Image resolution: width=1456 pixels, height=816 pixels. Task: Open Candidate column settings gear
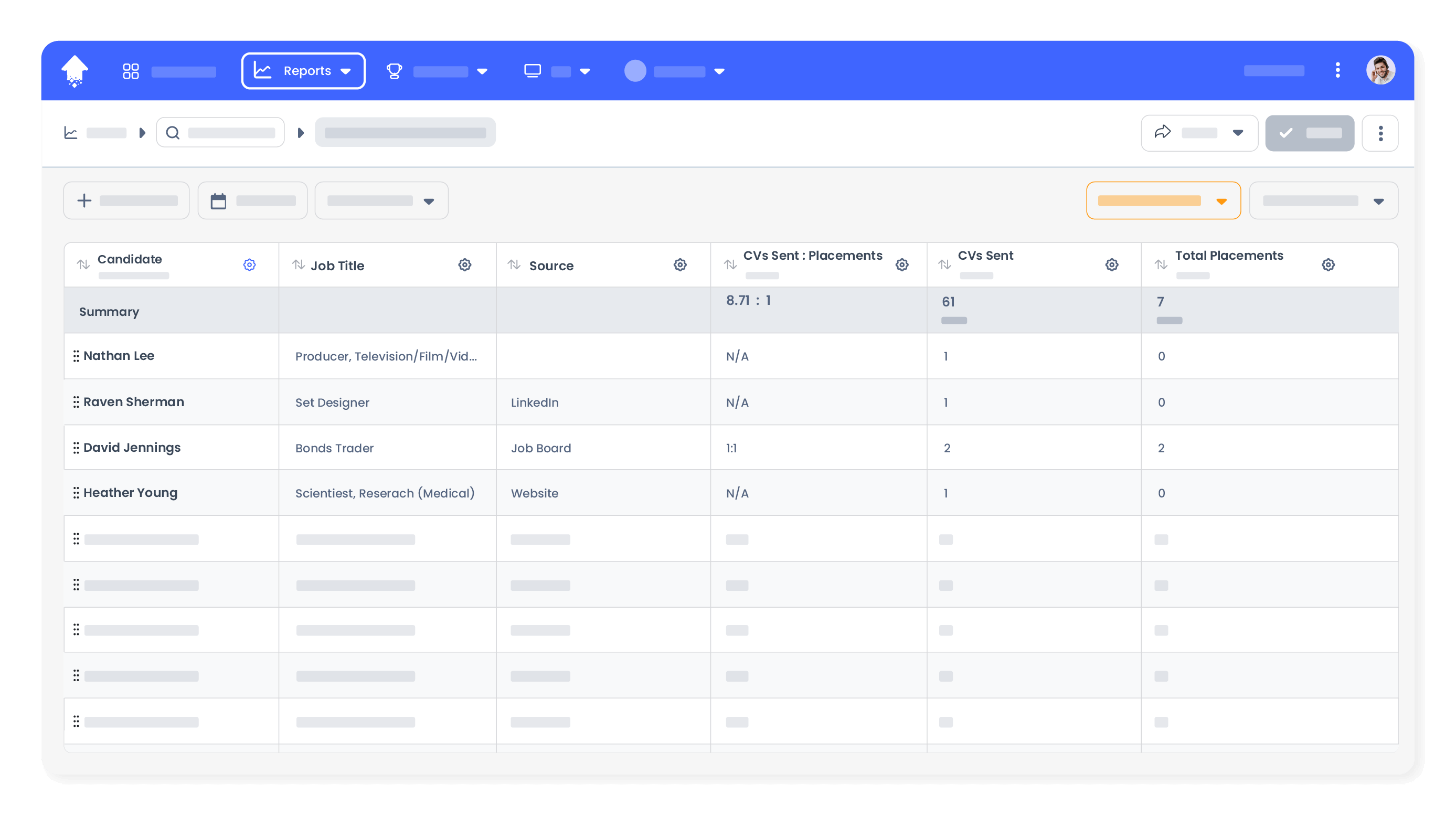pos(249,264)
